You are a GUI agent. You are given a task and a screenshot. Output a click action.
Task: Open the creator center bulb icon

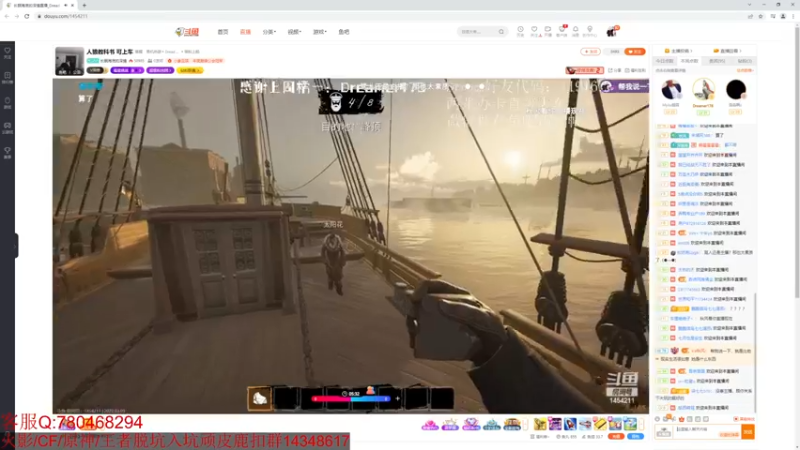(590, 31)
